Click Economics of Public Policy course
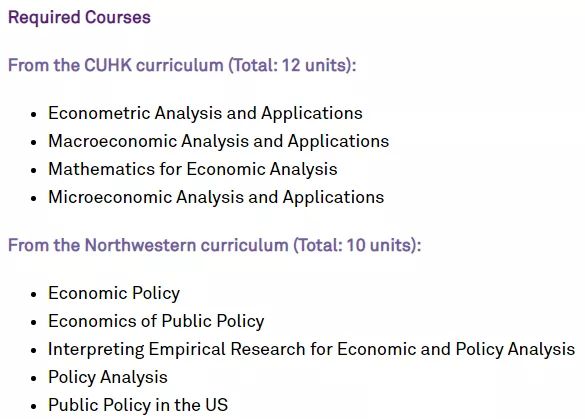Screen dimensions: 585x419 click(156, 322)
